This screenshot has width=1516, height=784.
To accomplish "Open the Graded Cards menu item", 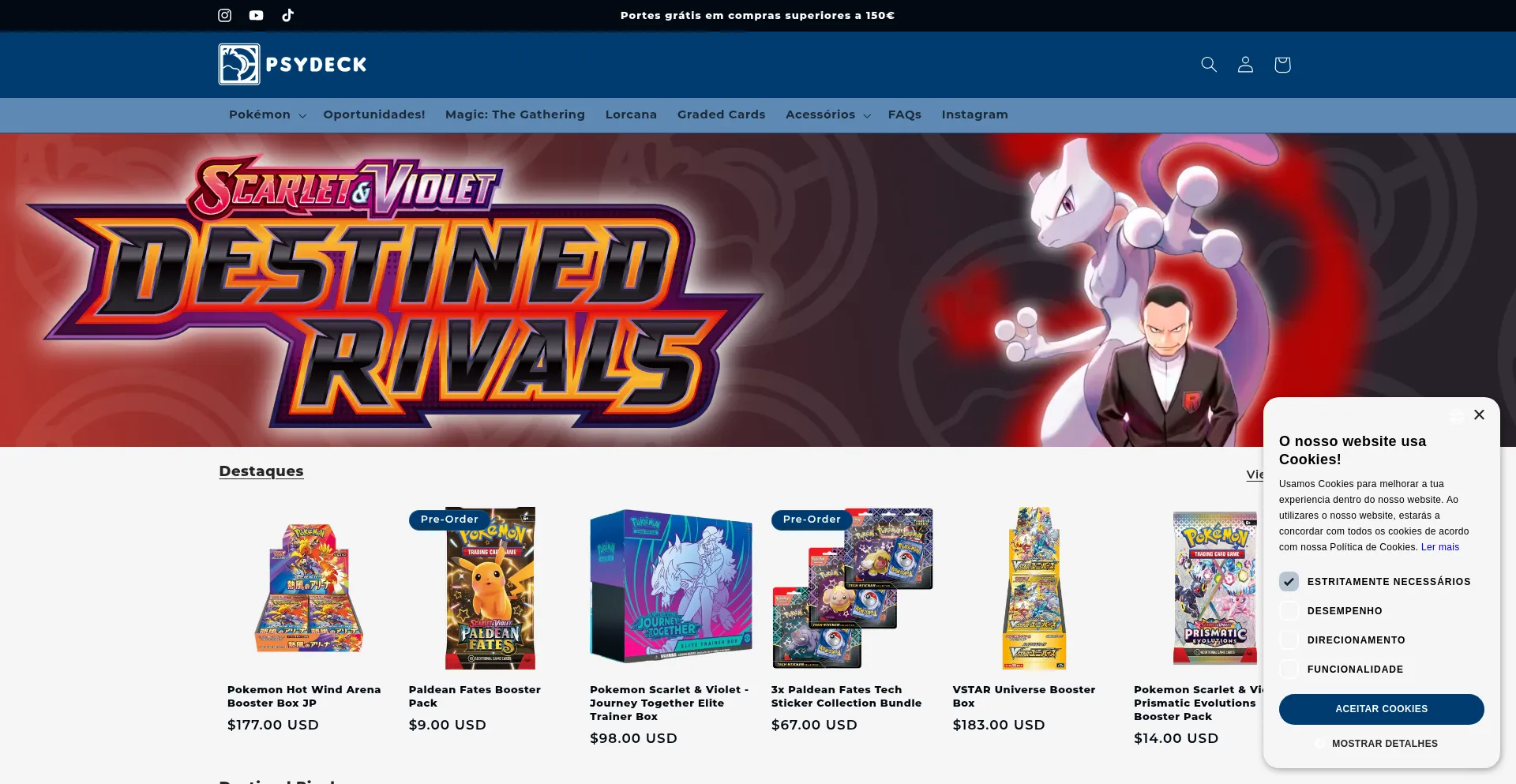I will tap(721, 114).
